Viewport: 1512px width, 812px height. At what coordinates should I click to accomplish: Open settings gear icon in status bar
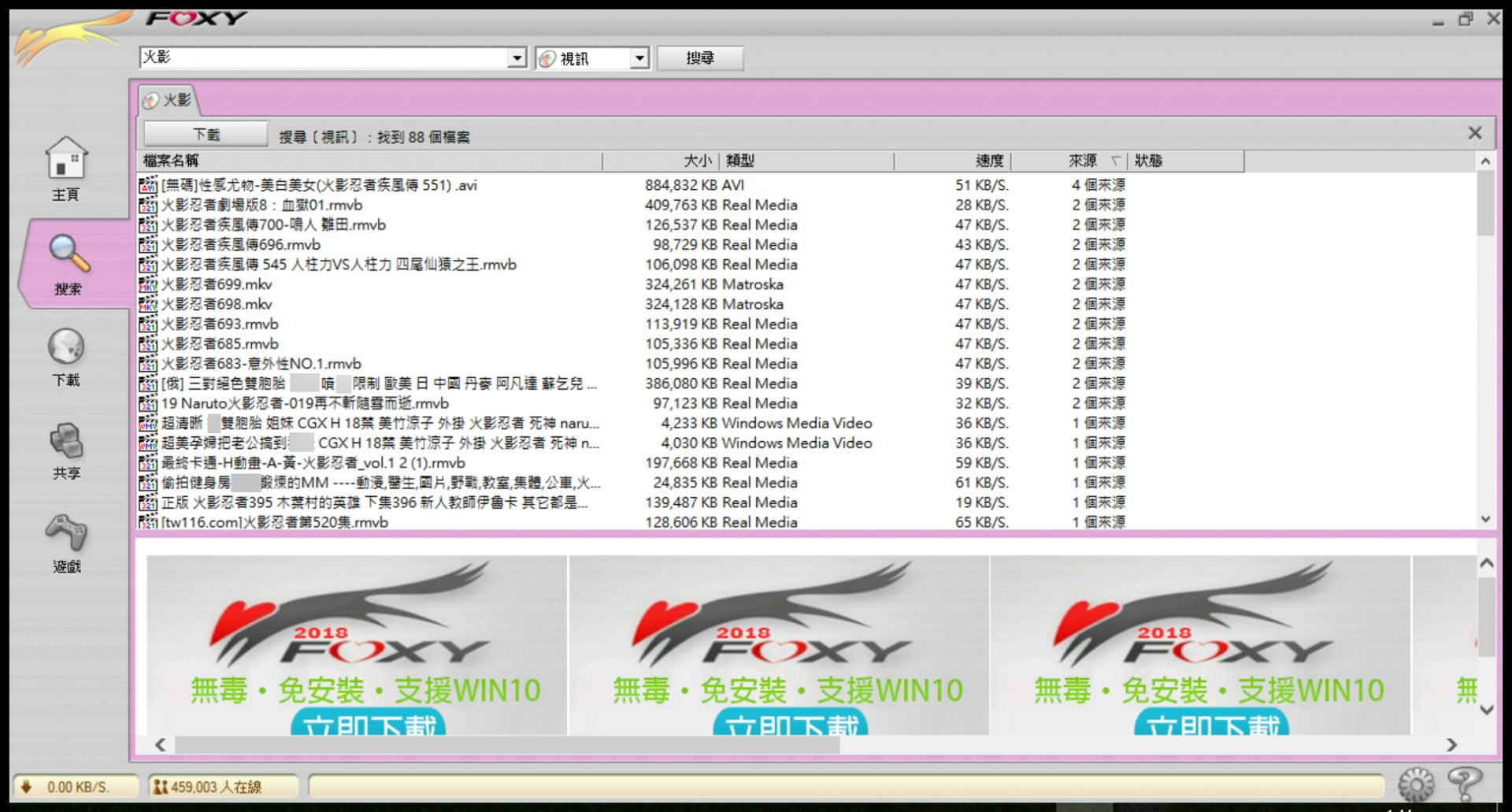[x=1416, y=784]
